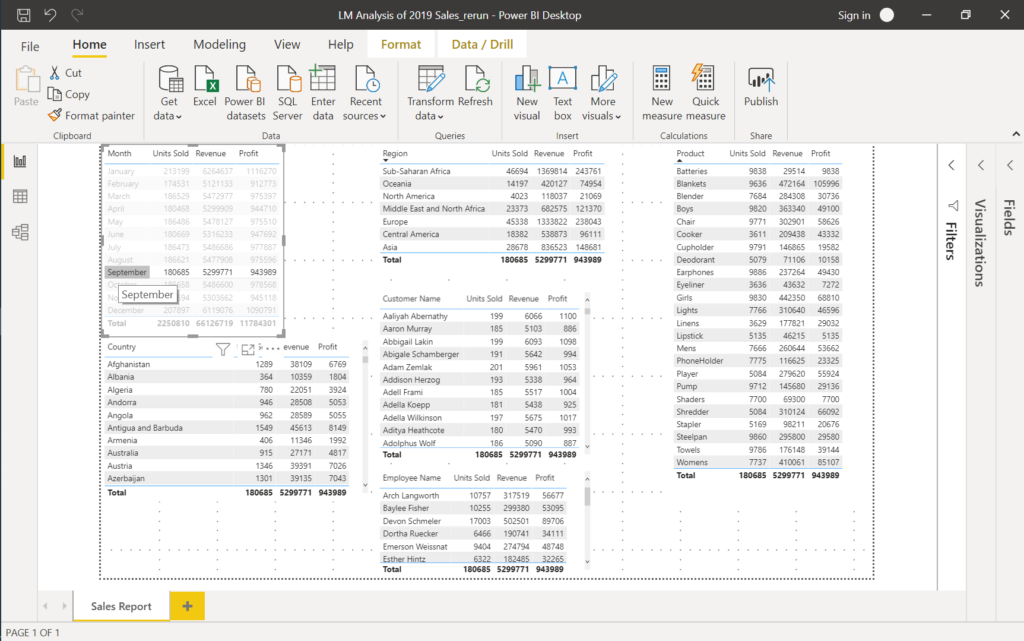The image size is (1024, 641).
Task: Add a new page with plus tab
Action: 187,606
